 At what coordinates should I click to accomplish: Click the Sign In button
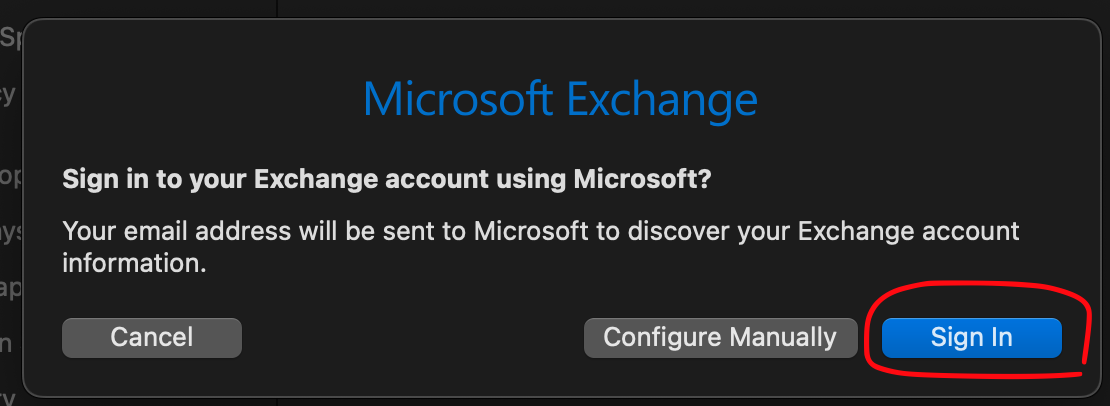(971, 338)
